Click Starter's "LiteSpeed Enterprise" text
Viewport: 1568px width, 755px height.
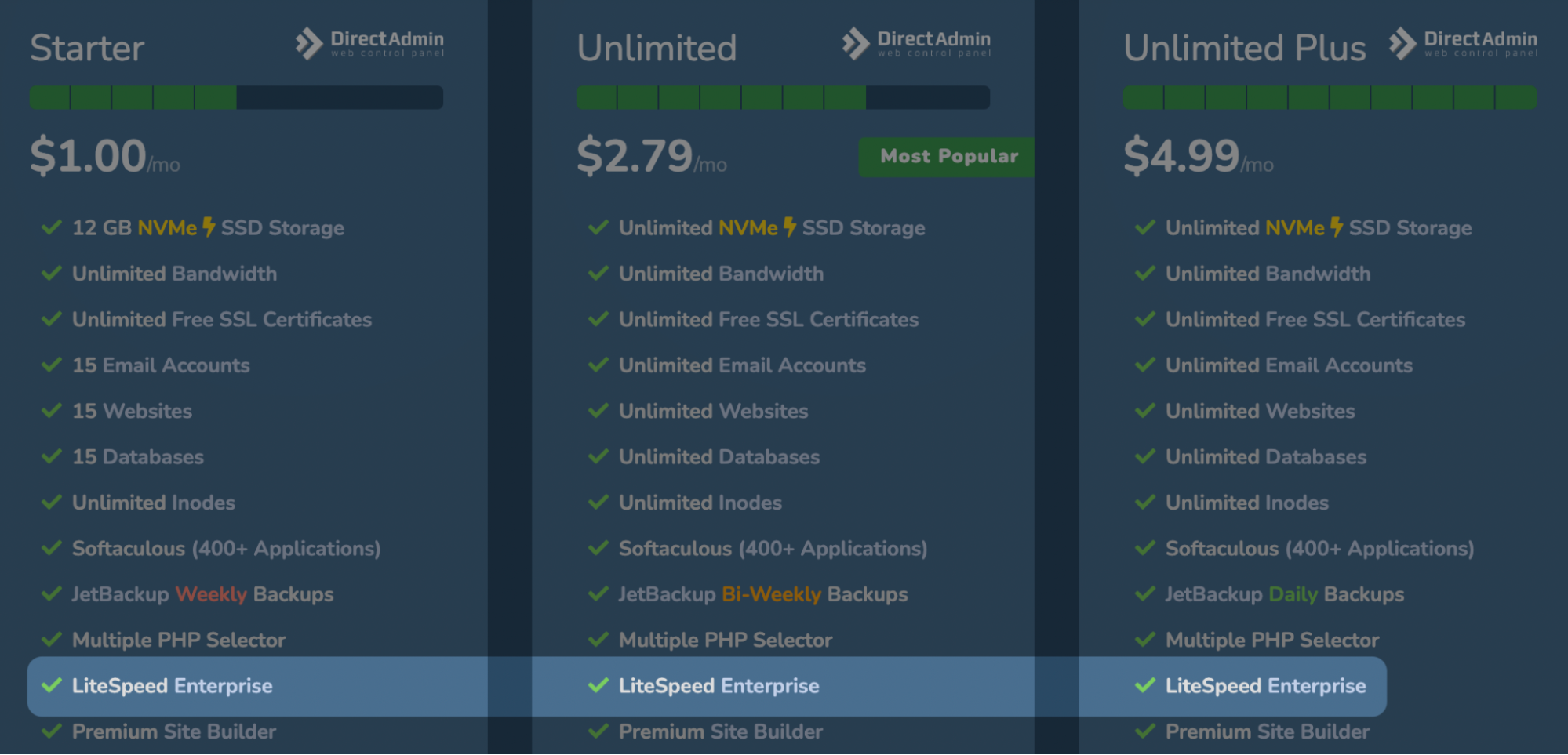(x=173, y=686)
